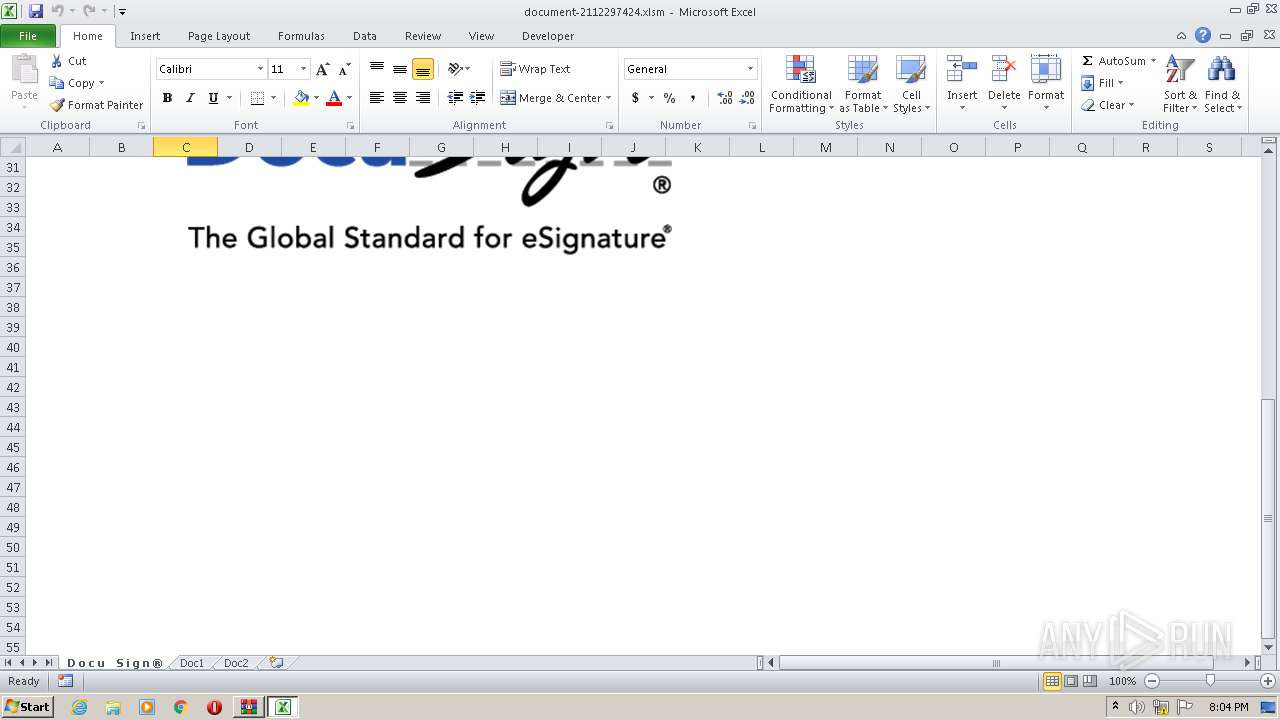Expand the Copy dropdown arrow
The height and width of the screenshot is (720, 1280).
tap(101, 83)
